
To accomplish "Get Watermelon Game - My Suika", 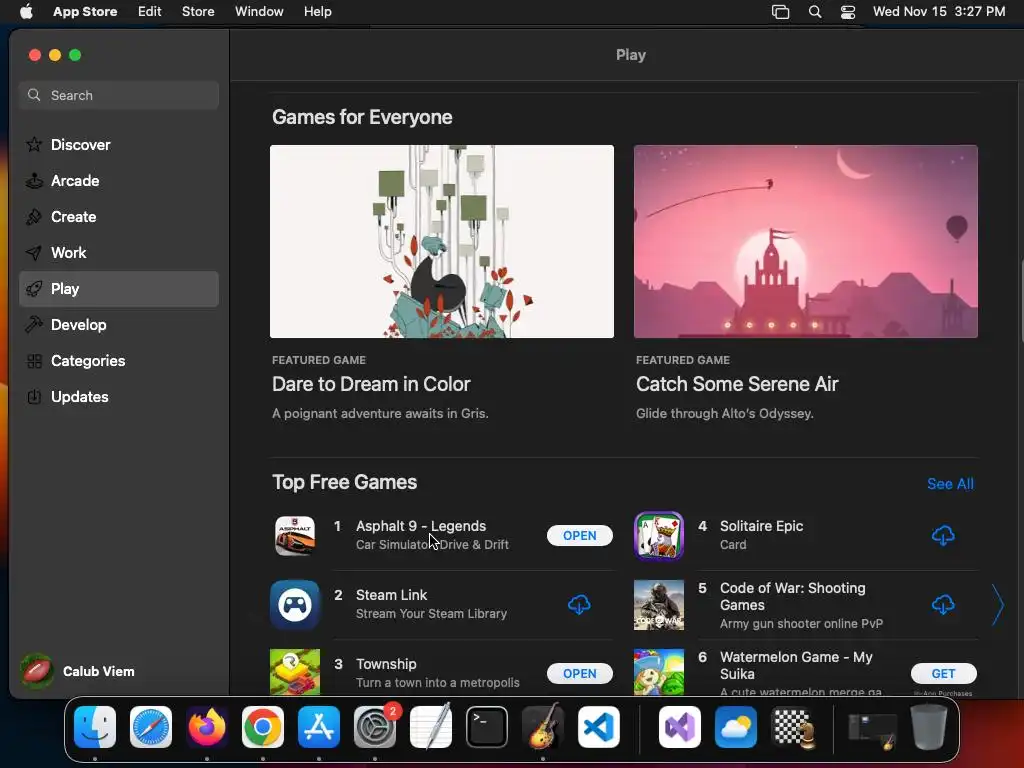I will pos(943,673).
